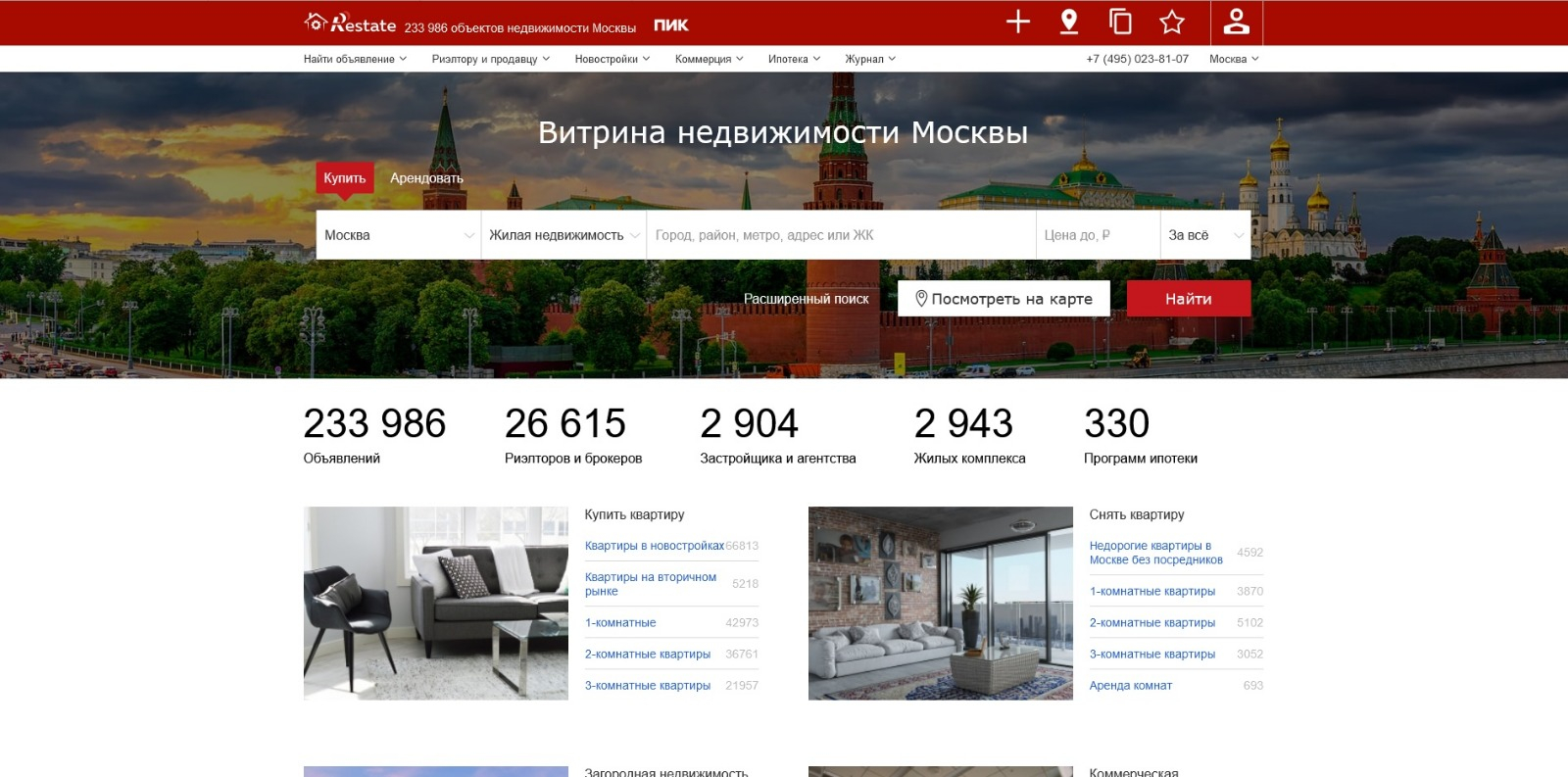Switch to the 'Арендовать' tab

coord(426,177)
